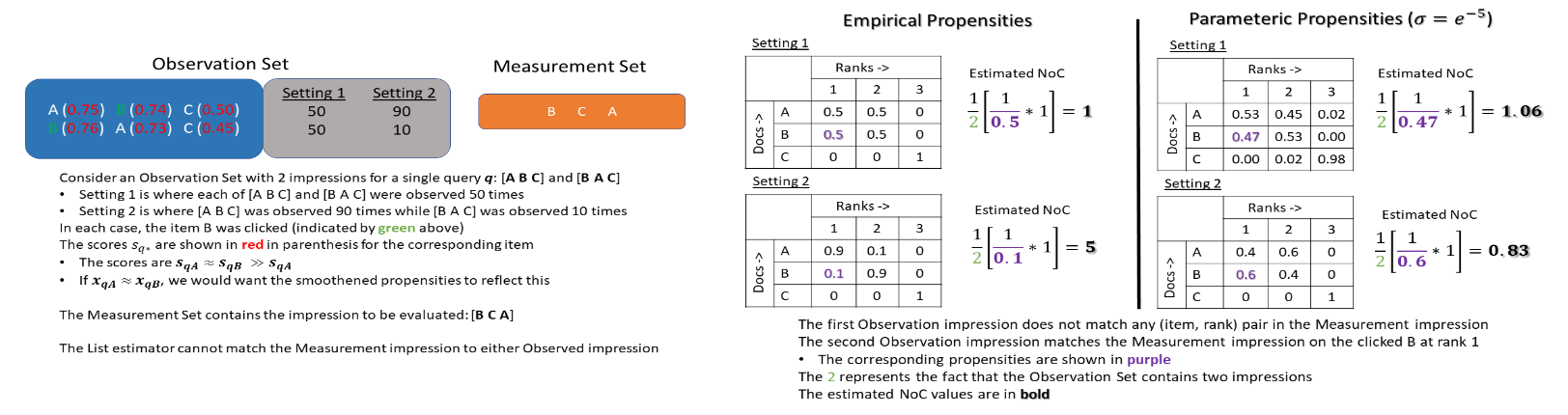Click the vertical divider between propensity sections
The height and width of the screenshot is (415, 1568).
coord(1138,164)
